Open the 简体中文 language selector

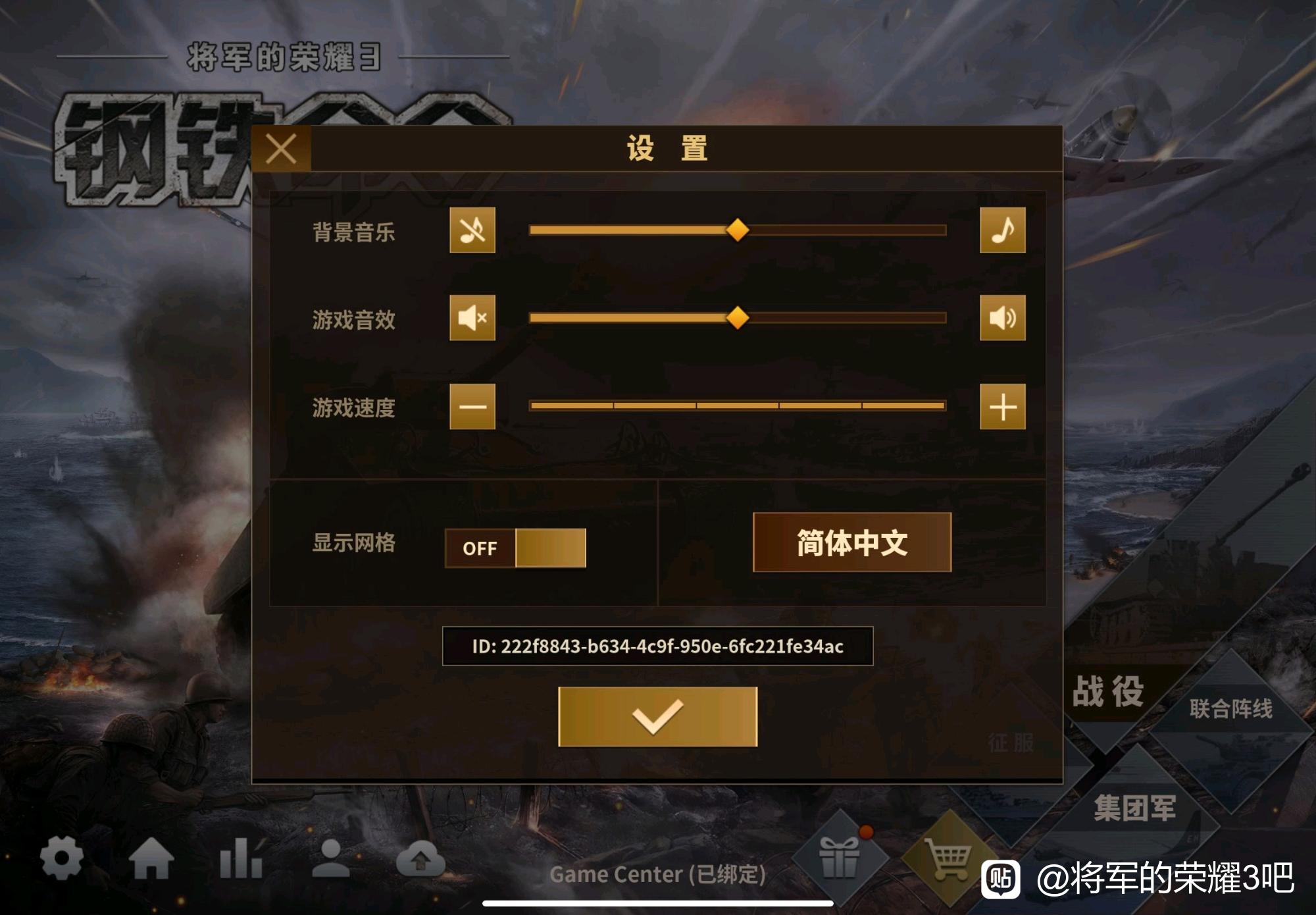tap(852, 542)
